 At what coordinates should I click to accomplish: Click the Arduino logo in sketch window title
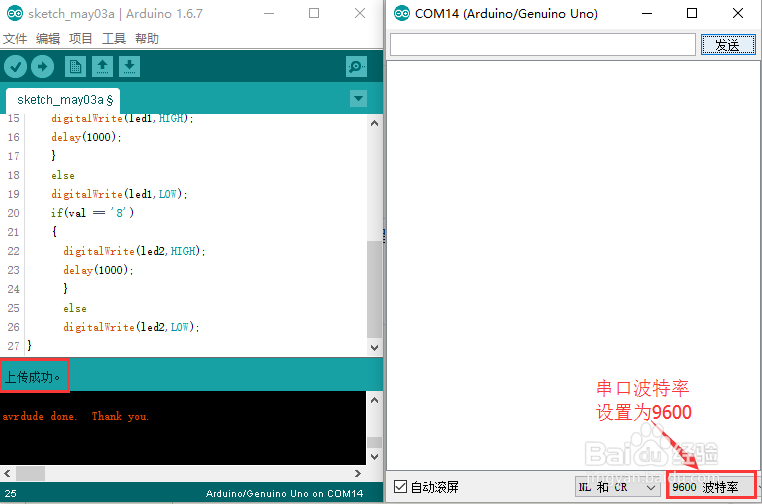tap(15, 14)
